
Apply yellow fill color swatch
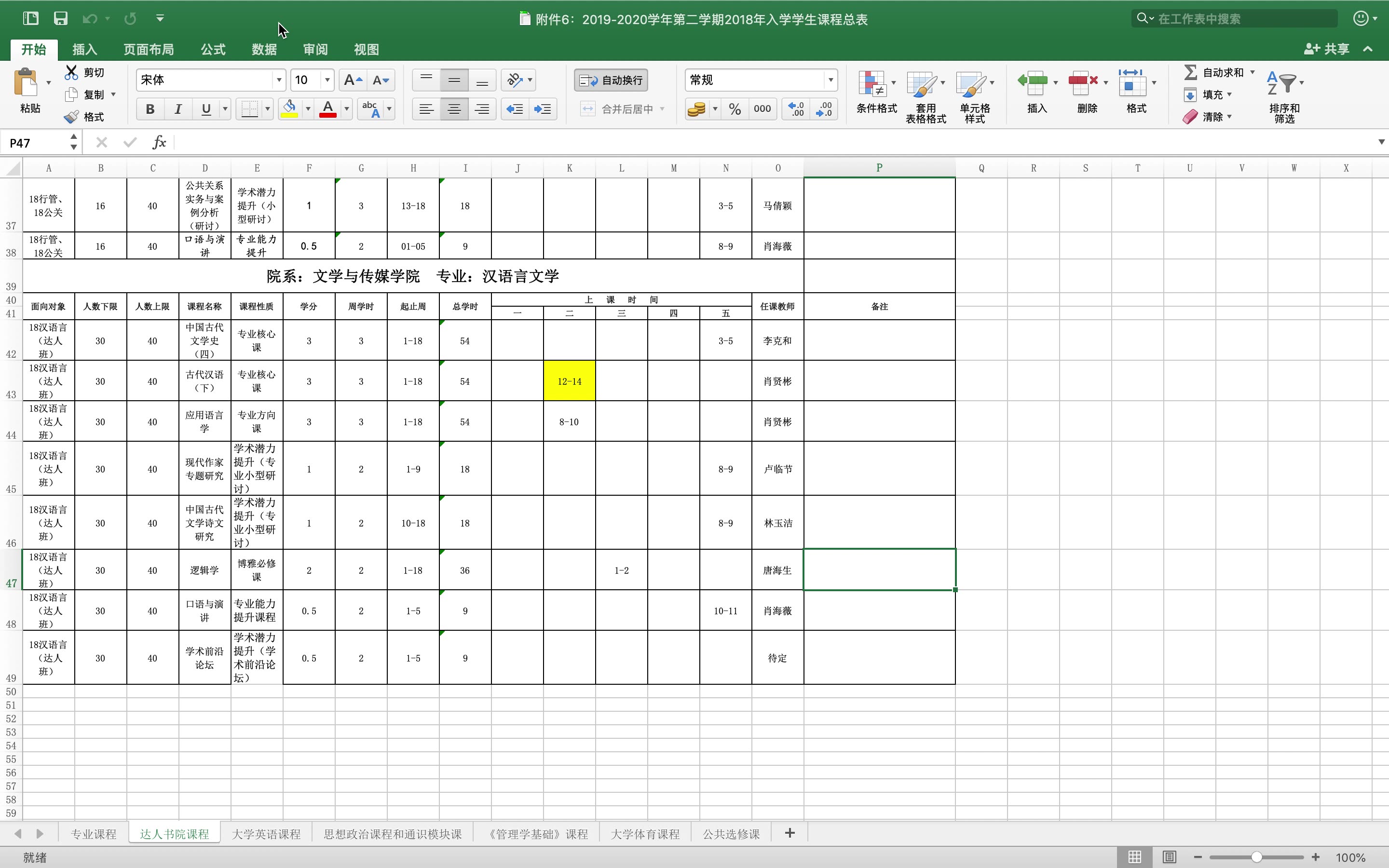click(x=290, y=108)
